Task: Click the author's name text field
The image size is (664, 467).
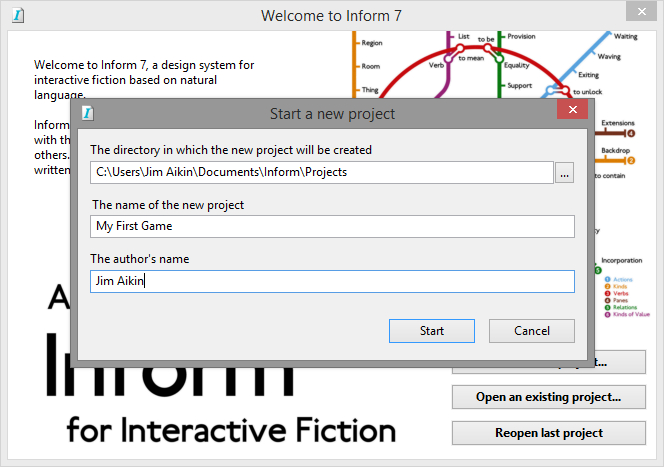Action: [332, 281]
